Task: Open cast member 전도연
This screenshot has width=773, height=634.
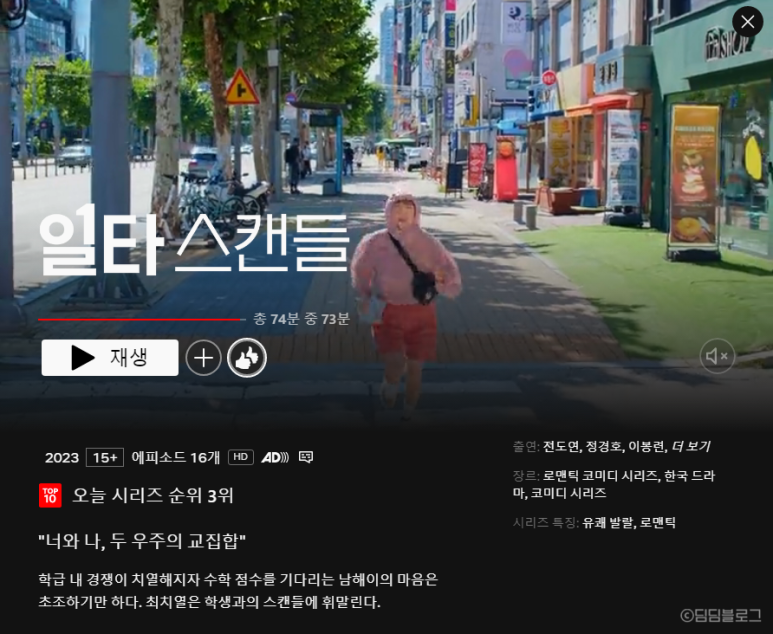Action: pos(561,447)
